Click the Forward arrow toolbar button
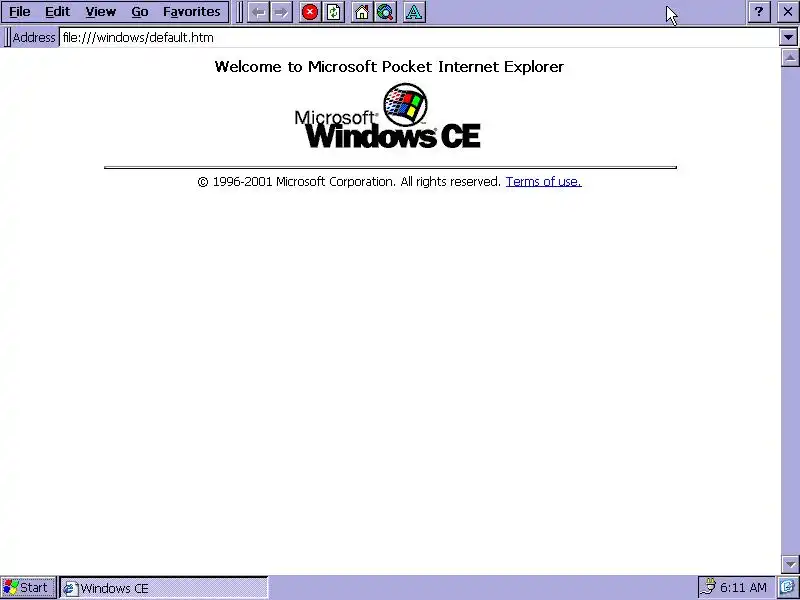 click(281, 12)
